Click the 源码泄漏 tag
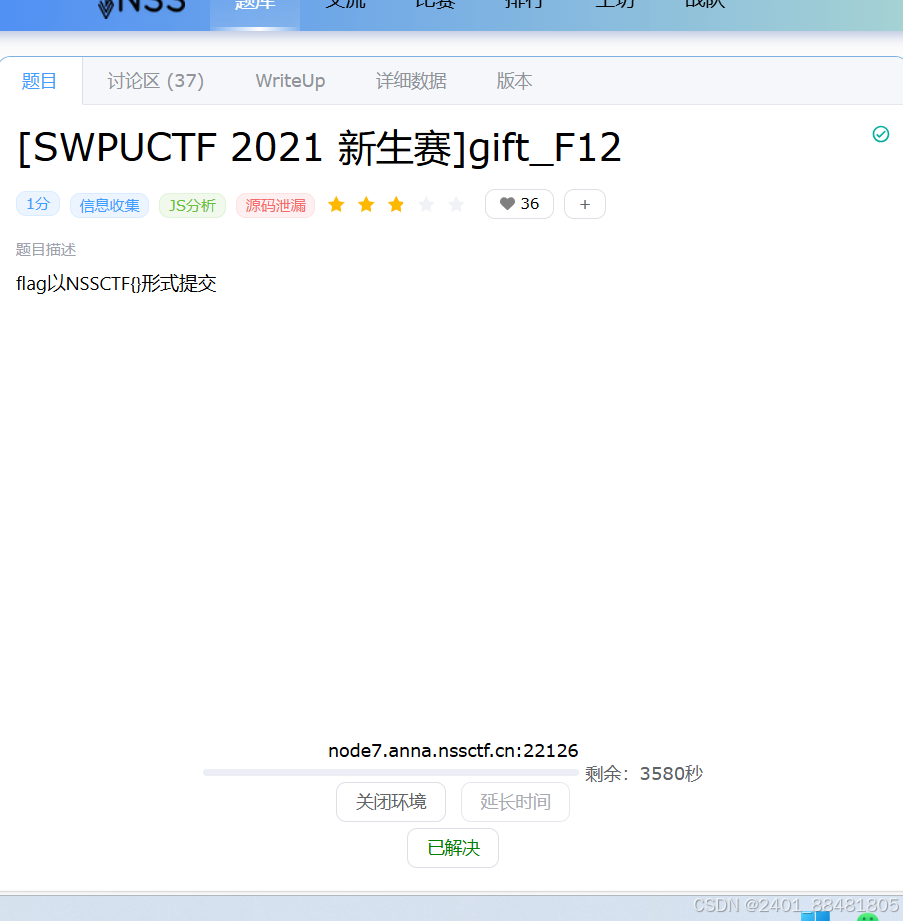 [x=275, y=205]
